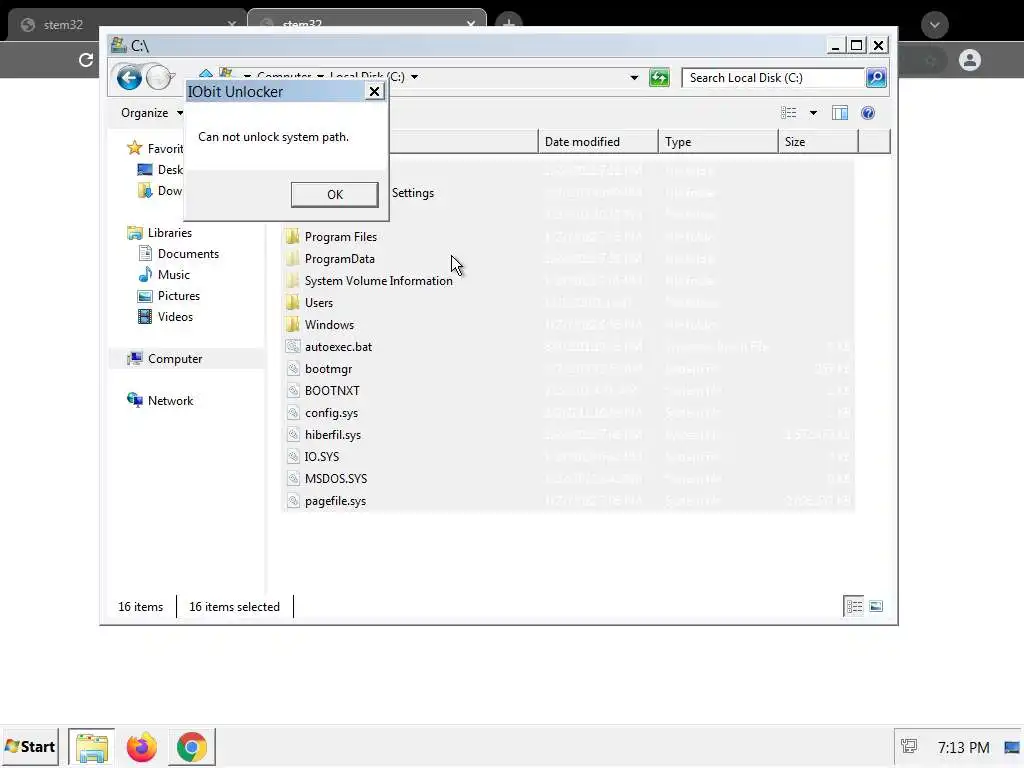
Task: Click the system tray network icon
Action: (x=909, y=746)
